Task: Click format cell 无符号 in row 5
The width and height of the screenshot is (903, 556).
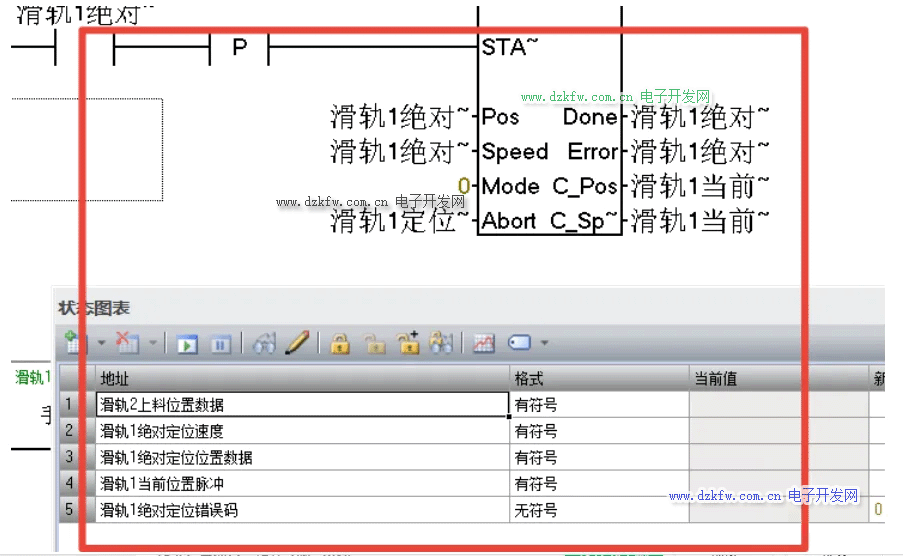Action: tap(598, 510)
